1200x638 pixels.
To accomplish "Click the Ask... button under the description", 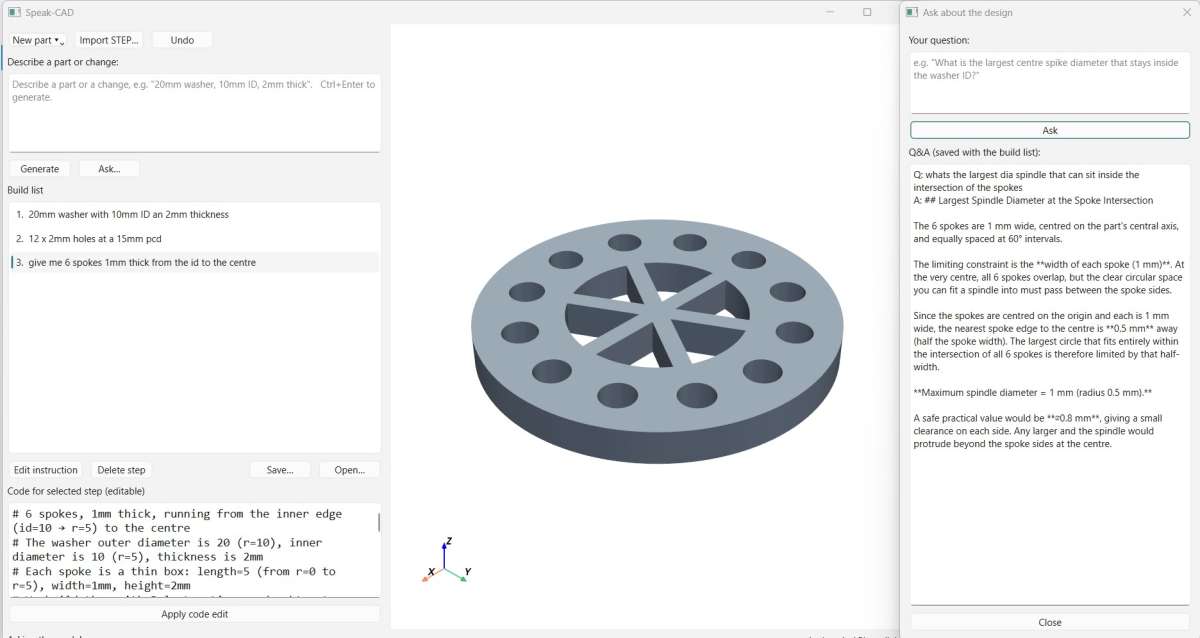I will point(109,169).
